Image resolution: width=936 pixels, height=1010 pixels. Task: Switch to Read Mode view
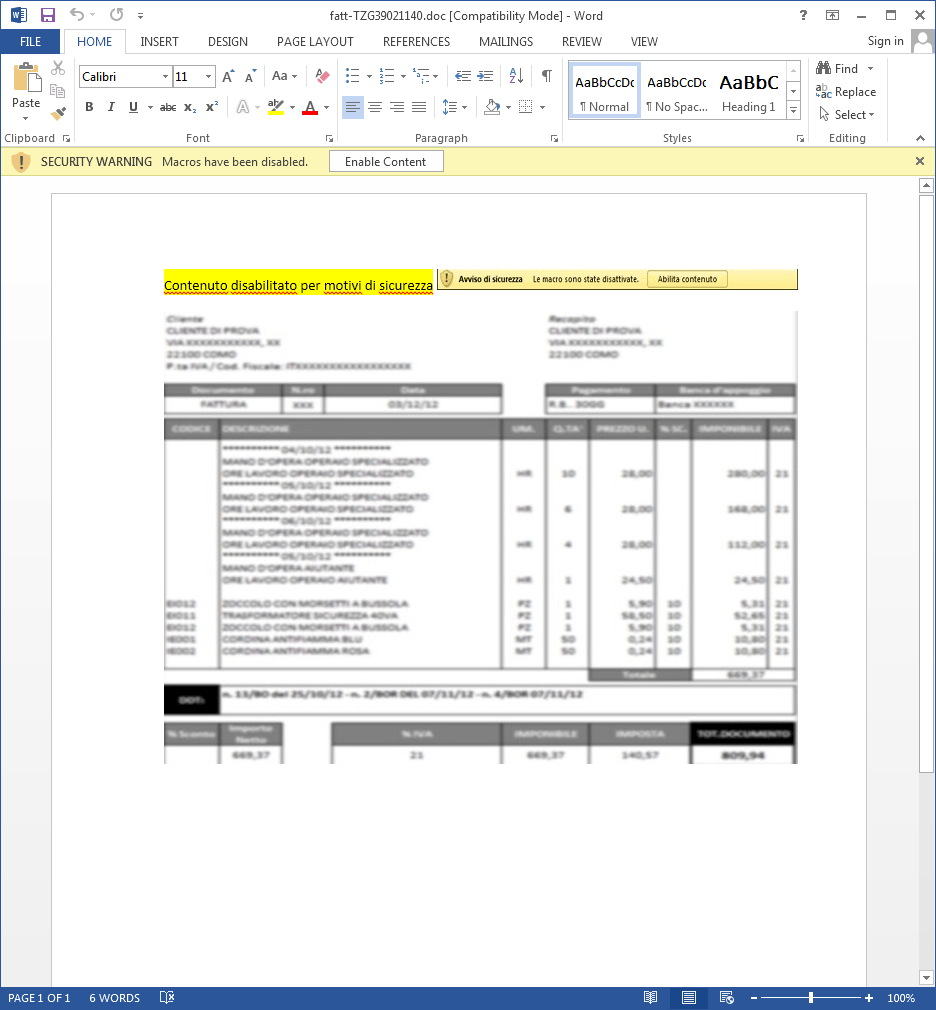(x=651, y=998)
